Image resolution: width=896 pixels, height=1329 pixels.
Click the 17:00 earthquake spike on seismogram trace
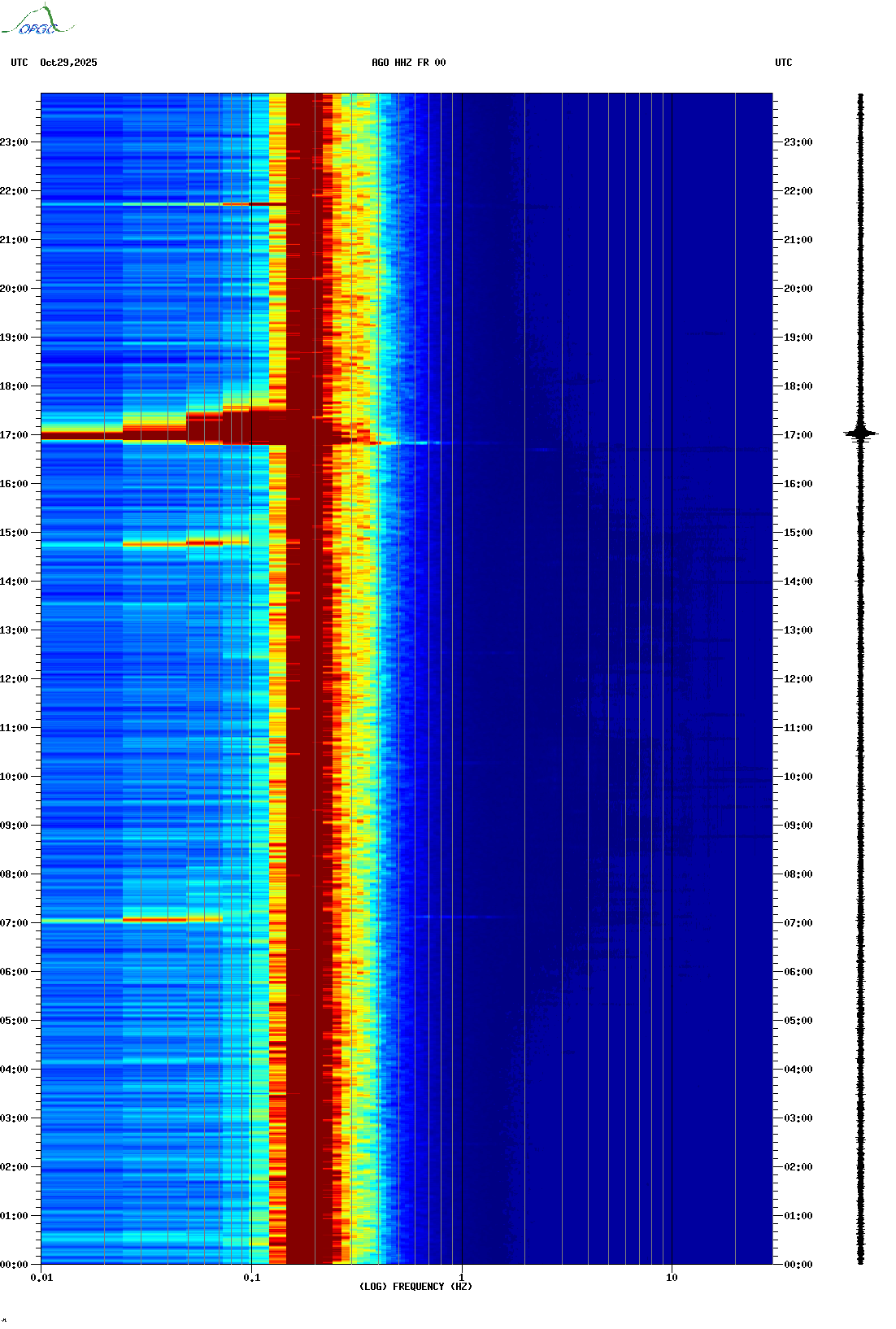pos(861,434)
